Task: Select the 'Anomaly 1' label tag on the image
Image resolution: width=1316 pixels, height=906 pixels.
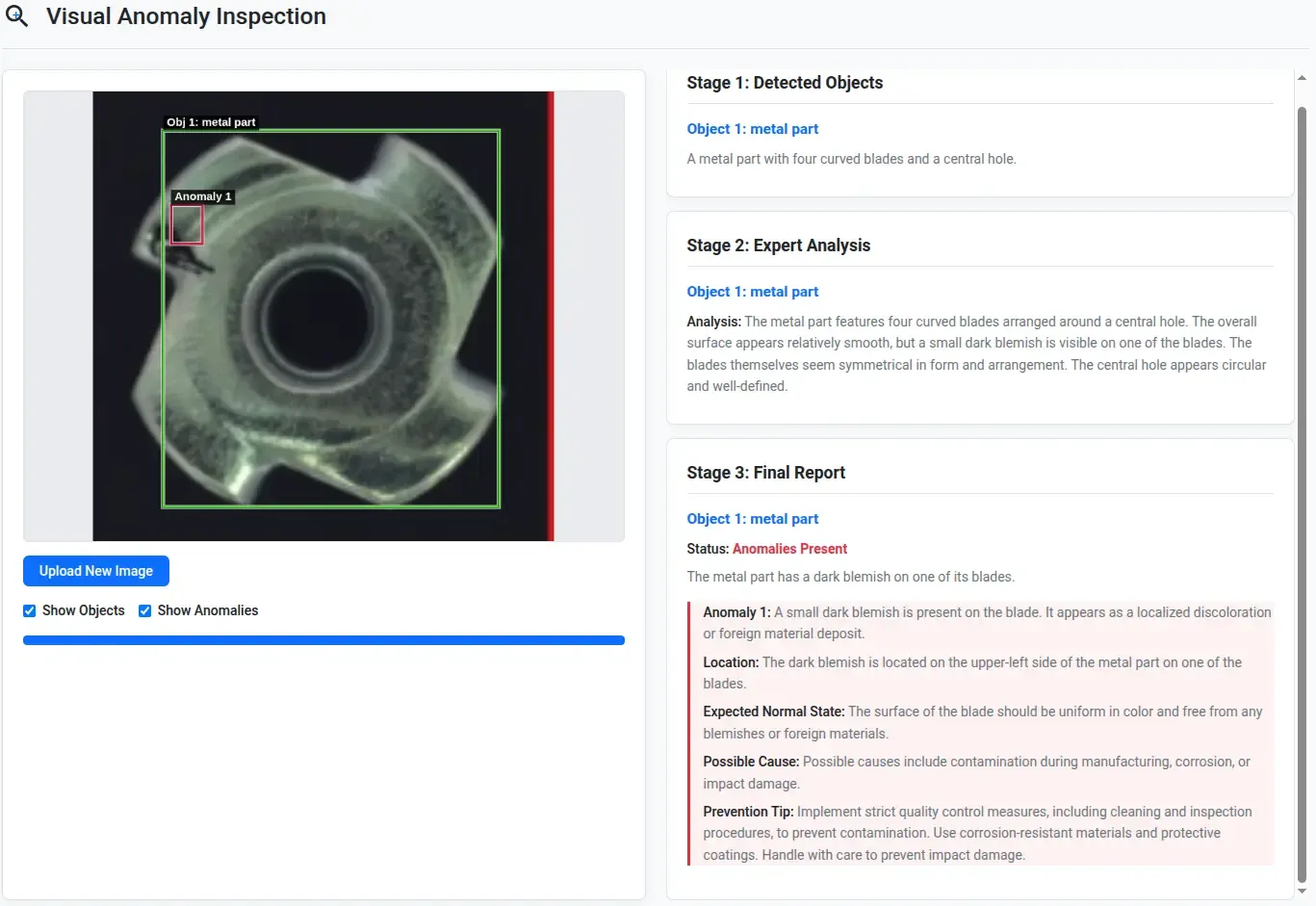Action: tap(202, 196)
